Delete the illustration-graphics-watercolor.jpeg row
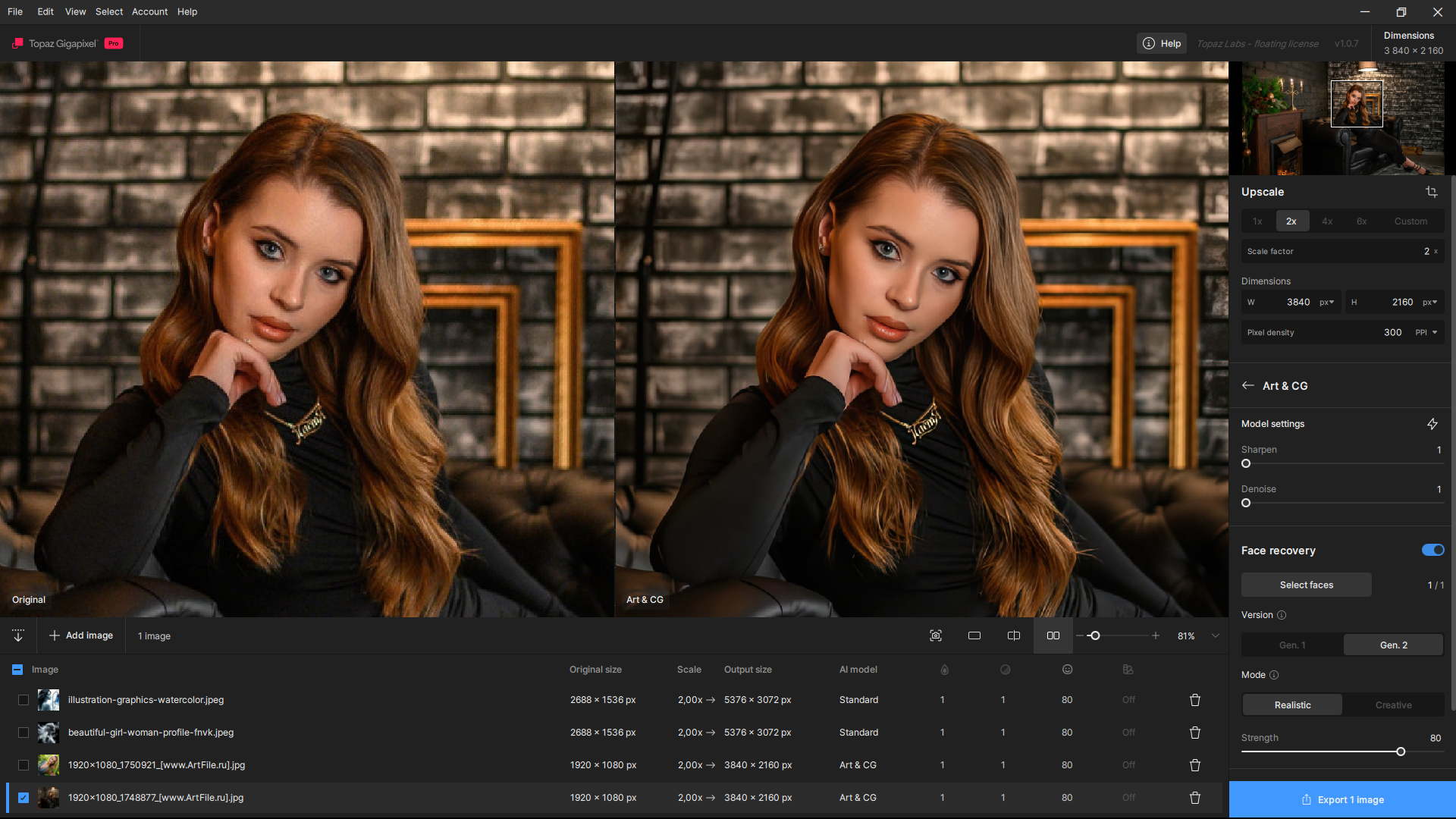1456x819 pixels. pos(1194,700)
